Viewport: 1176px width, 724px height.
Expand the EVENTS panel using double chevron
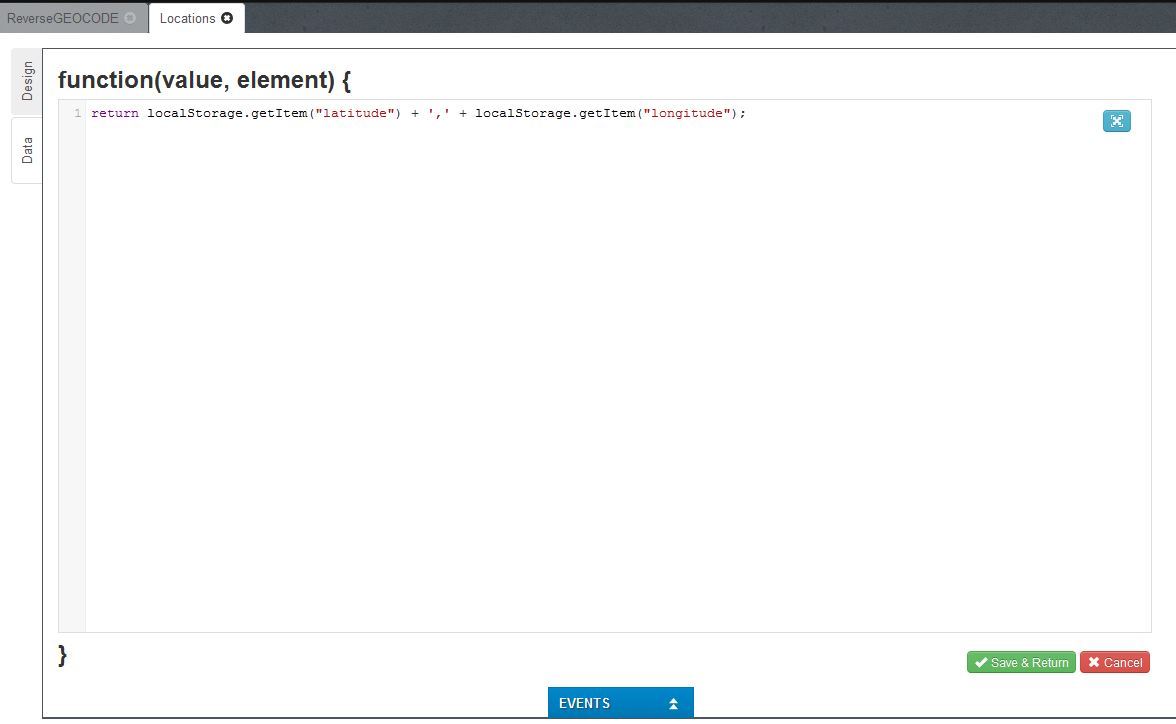point(673,704)
